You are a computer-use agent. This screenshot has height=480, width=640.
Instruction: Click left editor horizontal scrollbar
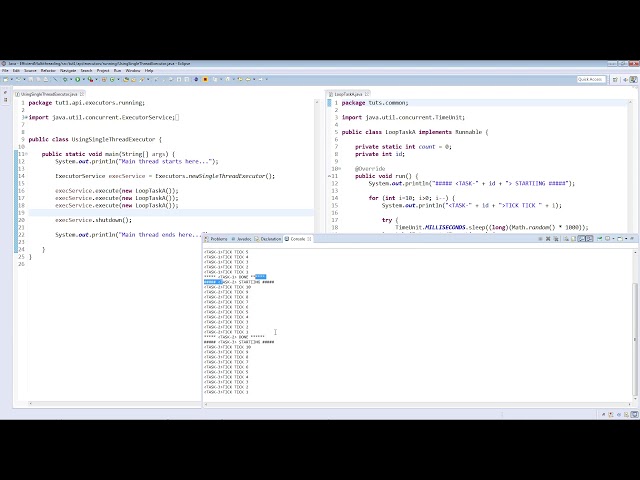[x=115, y=403]
